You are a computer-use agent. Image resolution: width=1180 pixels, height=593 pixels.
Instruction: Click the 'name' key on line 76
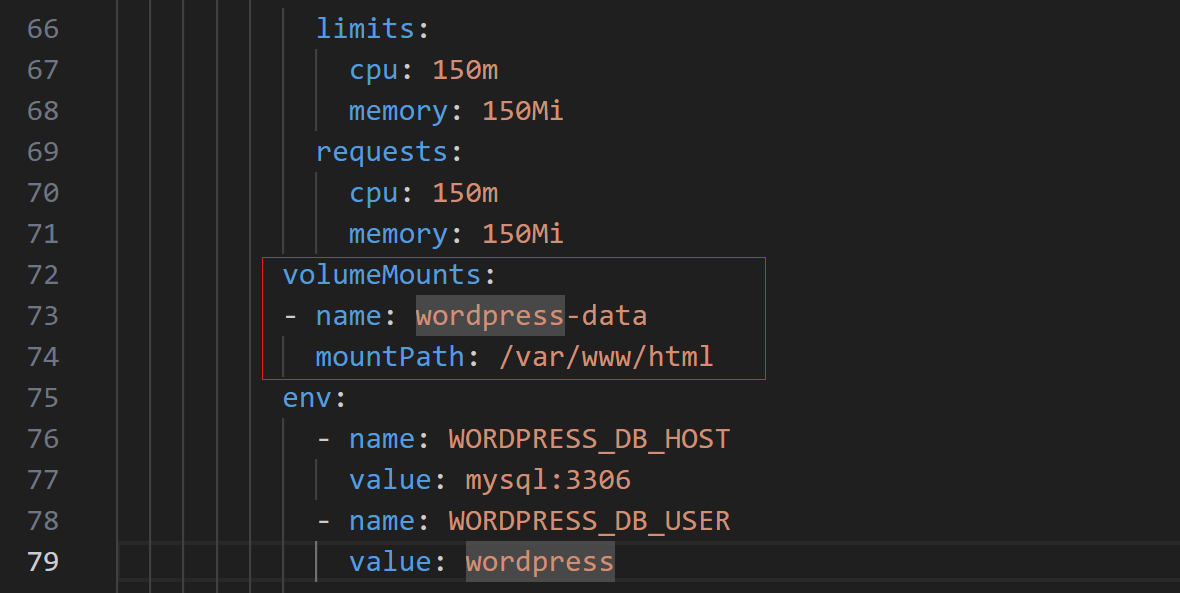382,439
